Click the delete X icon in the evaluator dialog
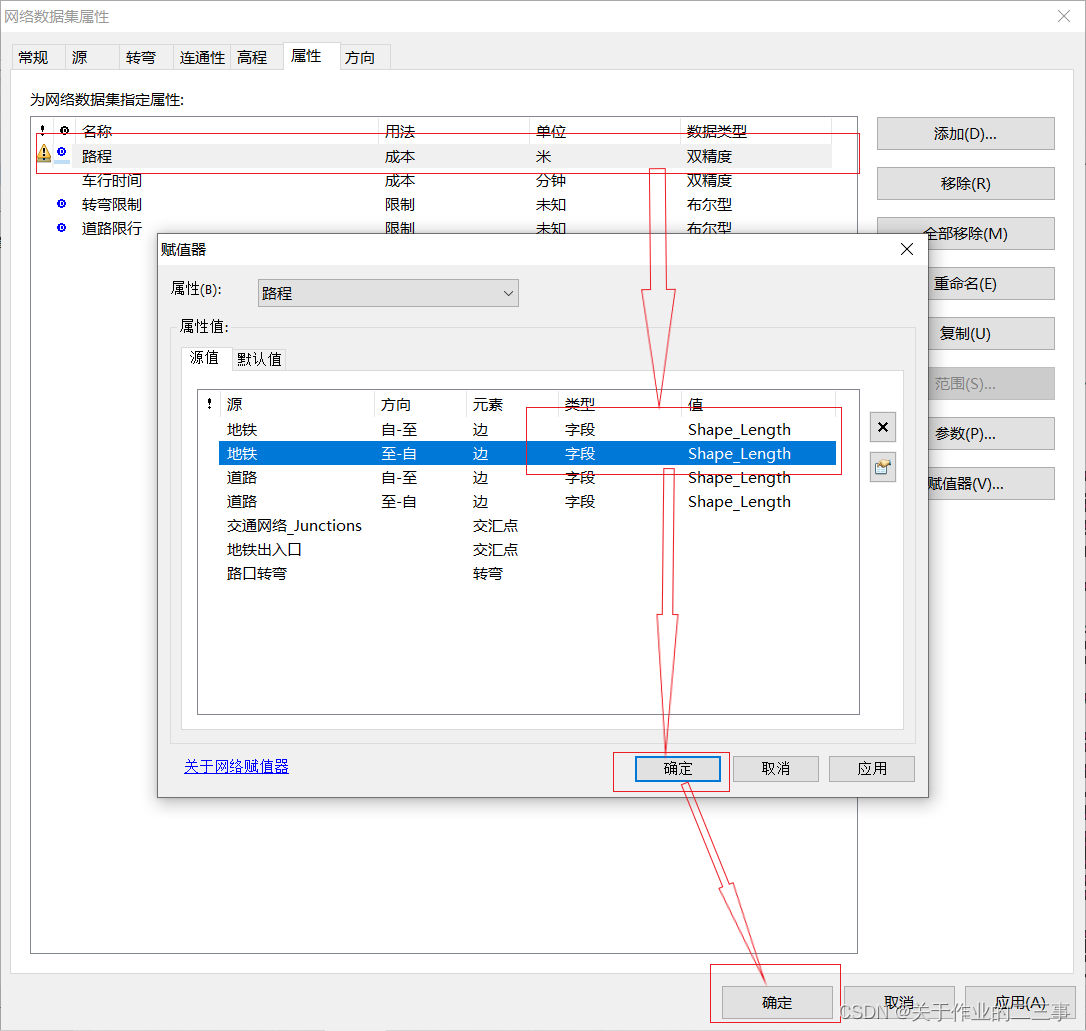Viewport: 1086px width, 1031px height. coord(882,427)
